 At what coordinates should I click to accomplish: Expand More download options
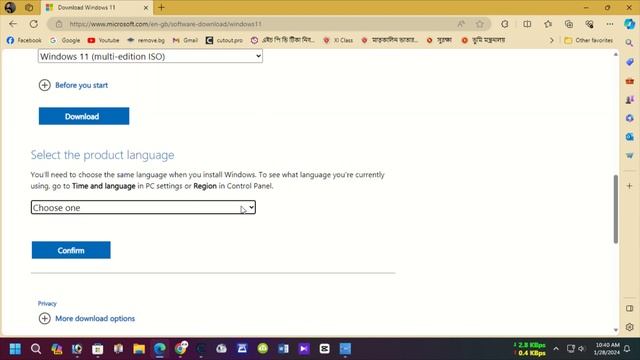(87, 318)
